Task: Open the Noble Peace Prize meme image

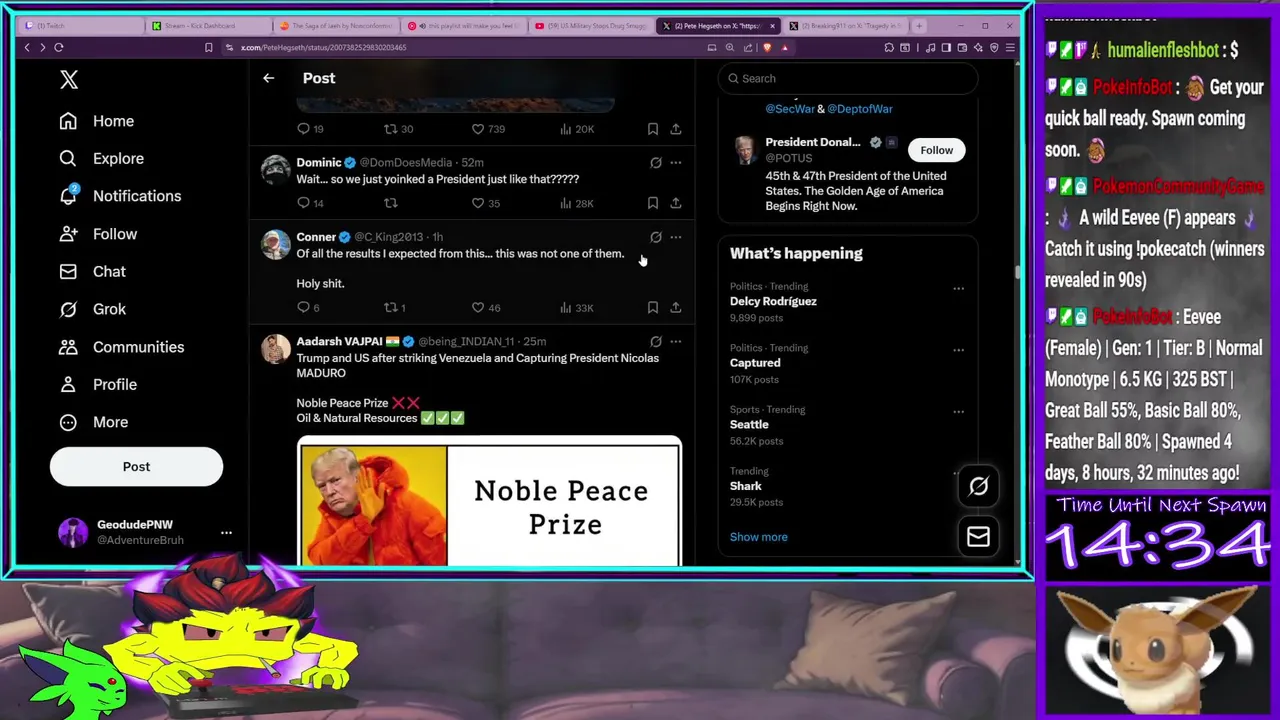Action: 489,502
